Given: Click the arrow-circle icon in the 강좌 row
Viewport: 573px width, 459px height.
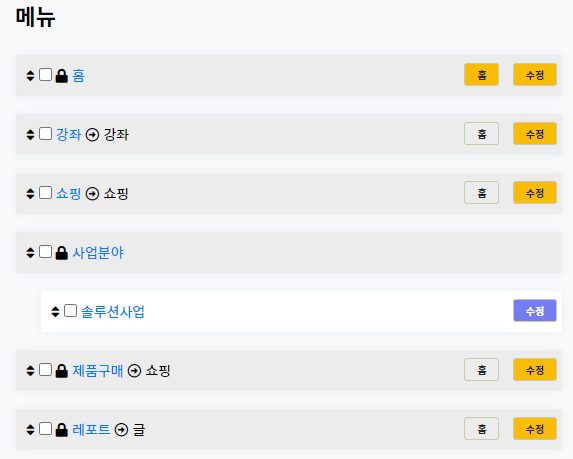Looking at the screenshot, I should click(x=92, y=135).
